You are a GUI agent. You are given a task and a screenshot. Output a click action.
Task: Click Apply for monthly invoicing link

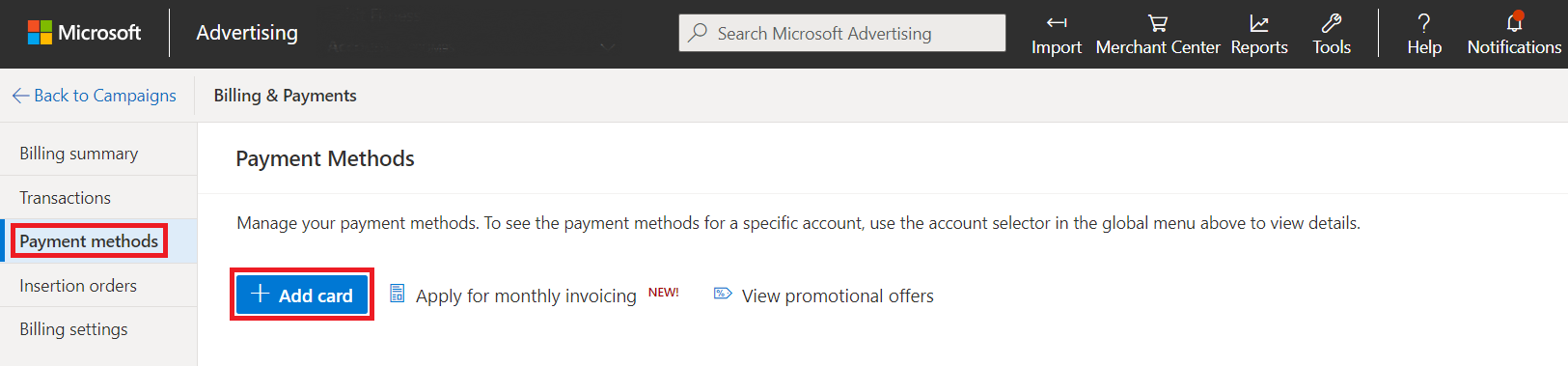[526, 296]
